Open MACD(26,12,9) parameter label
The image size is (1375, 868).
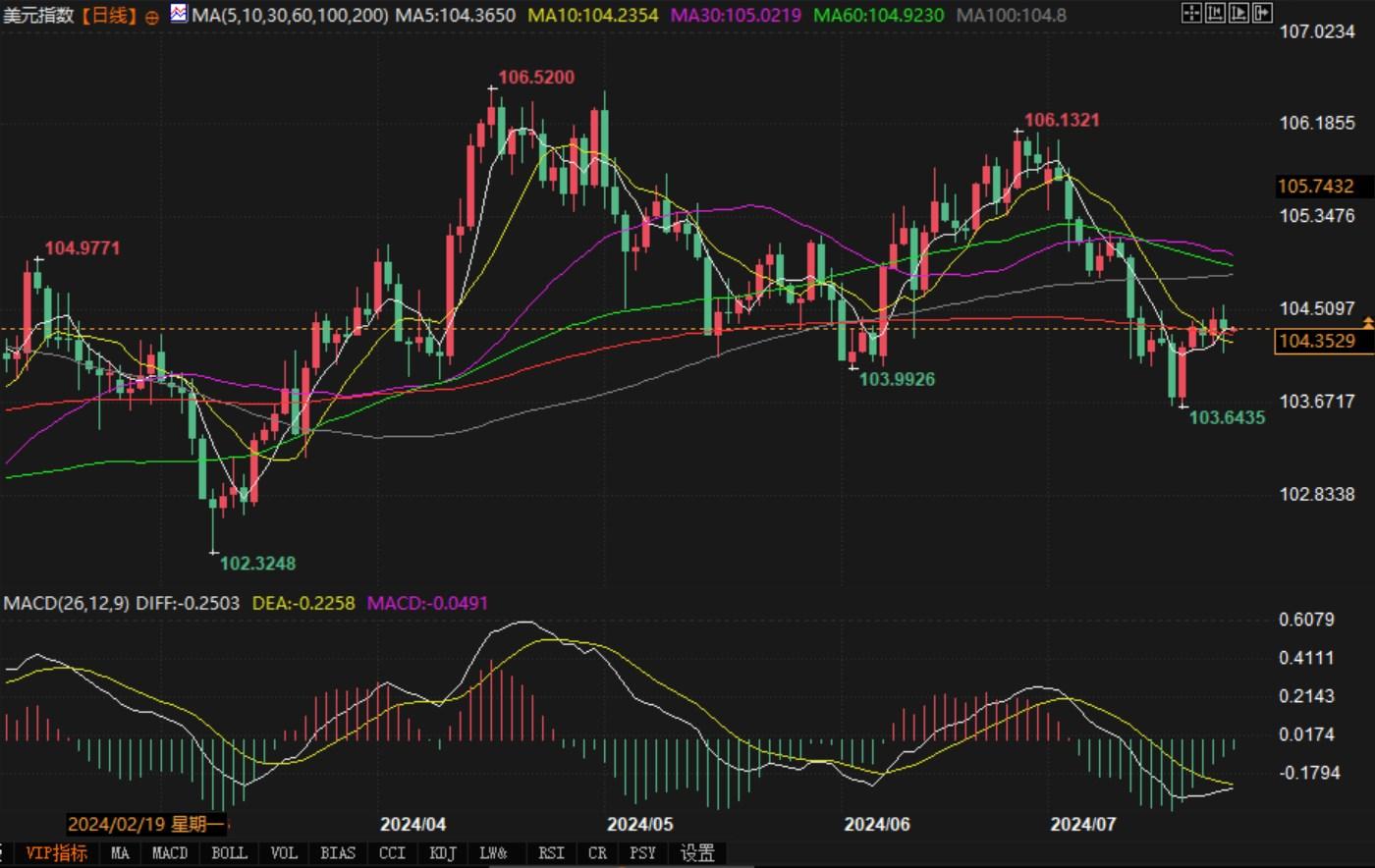click(x=67, y=603)
